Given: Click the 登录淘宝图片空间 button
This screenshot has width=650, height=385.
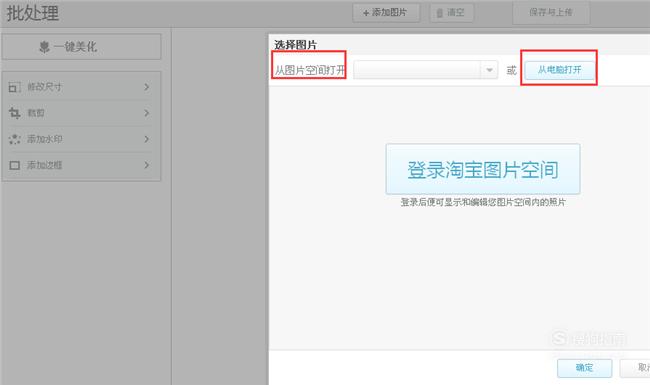Looking at the screenshot, I should 483,169.
